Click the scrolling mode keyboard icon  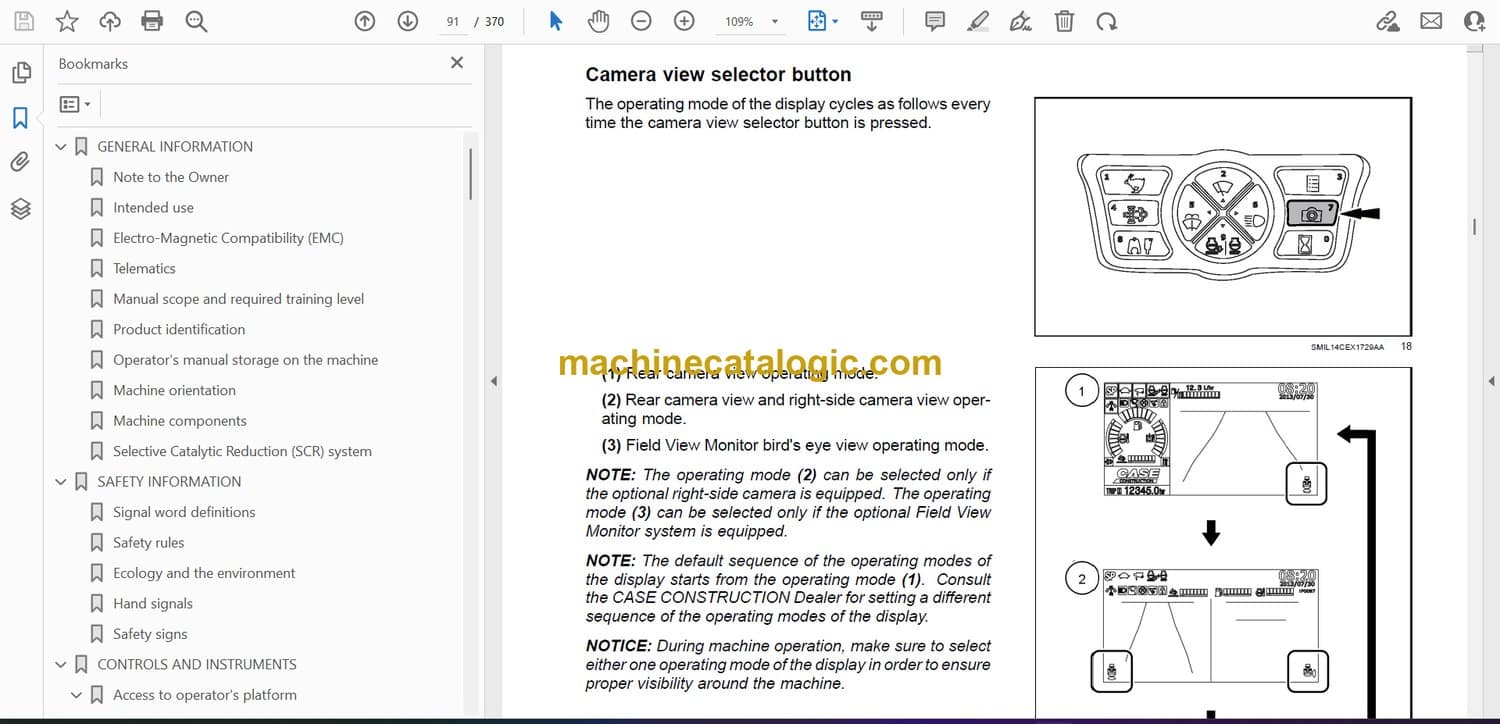pyautogui.click(x=871, y=21)
